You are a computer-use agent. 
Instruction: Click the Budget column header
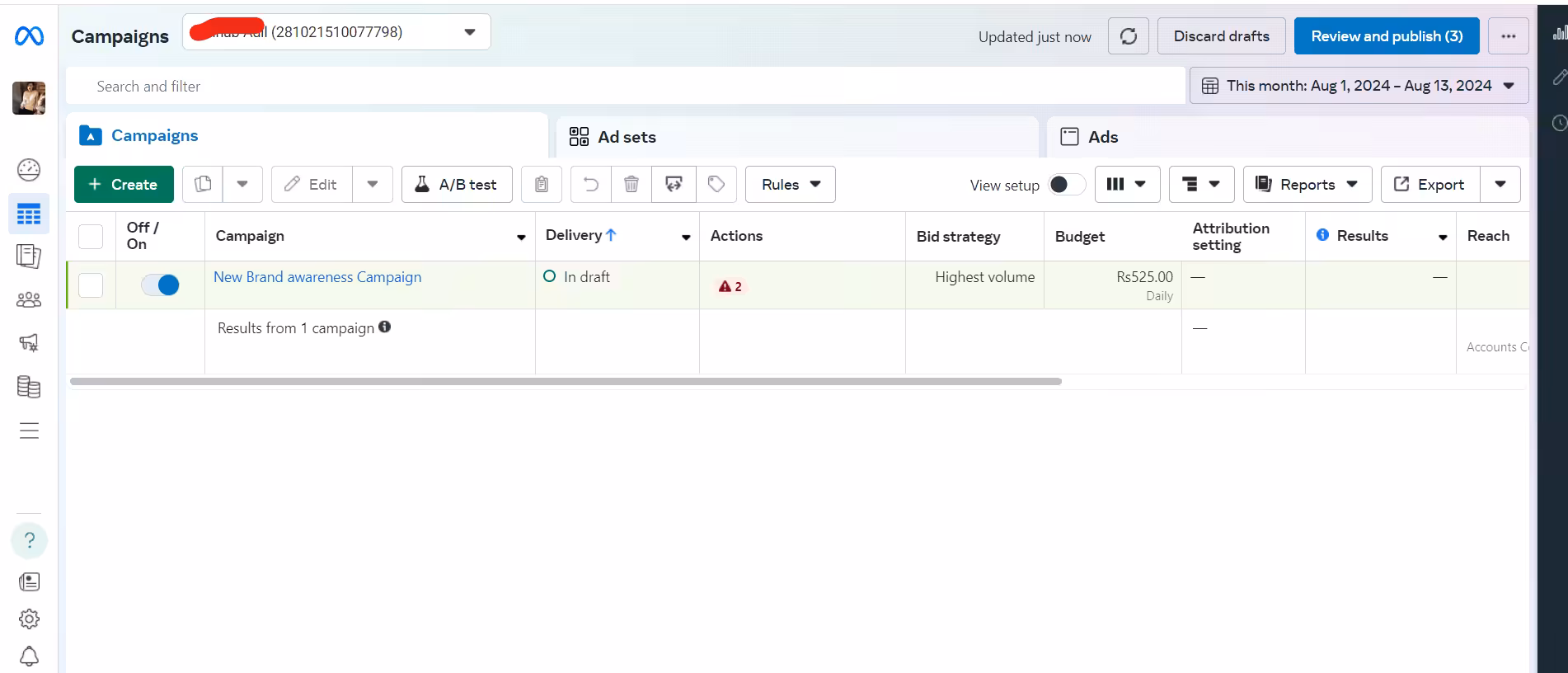point(1079,237)
